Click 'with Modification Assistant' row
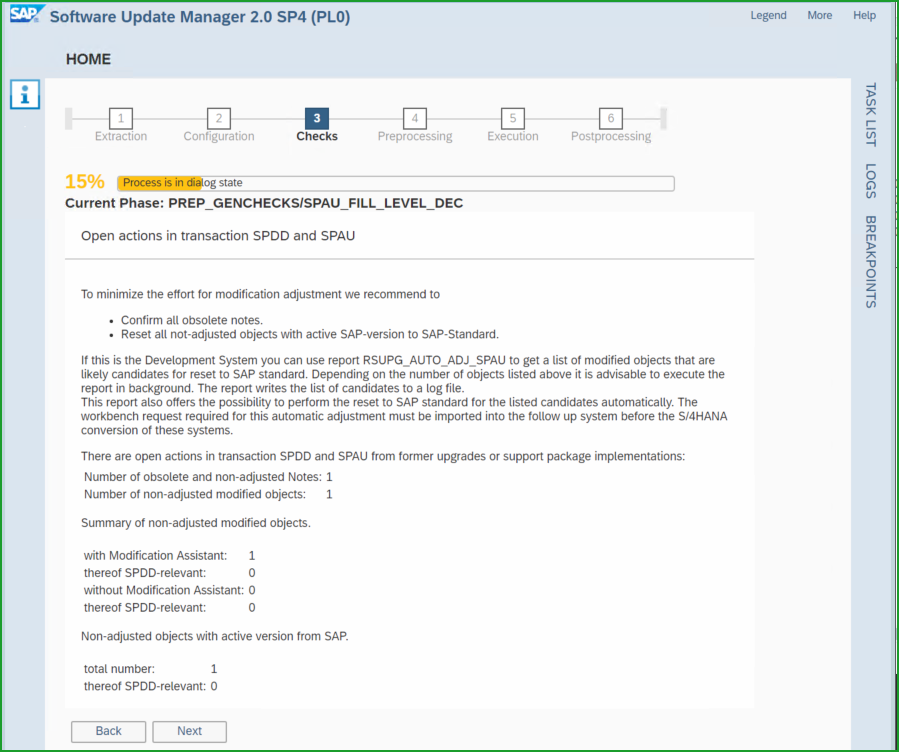The height and width of the screenshot is (752, 899). click(170, 555)
